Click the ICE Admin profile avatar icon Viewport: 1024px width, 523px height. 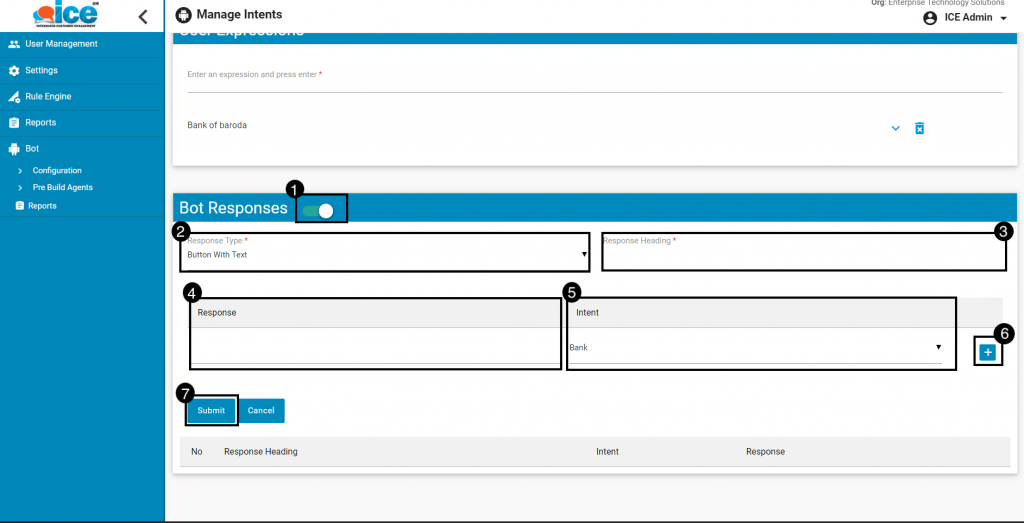pos(930,18)
